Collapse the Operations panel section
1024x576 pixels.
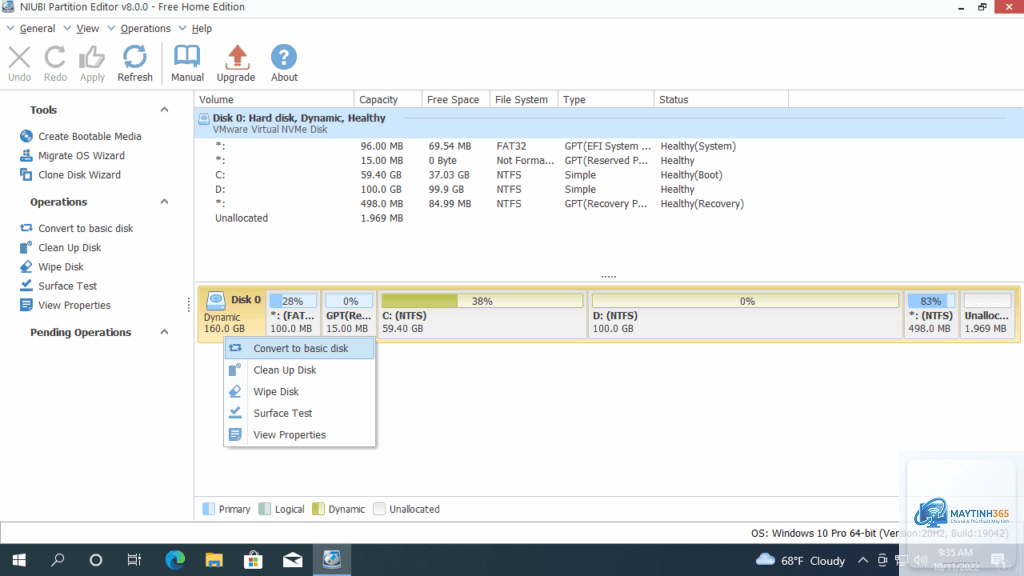point(164,202)
